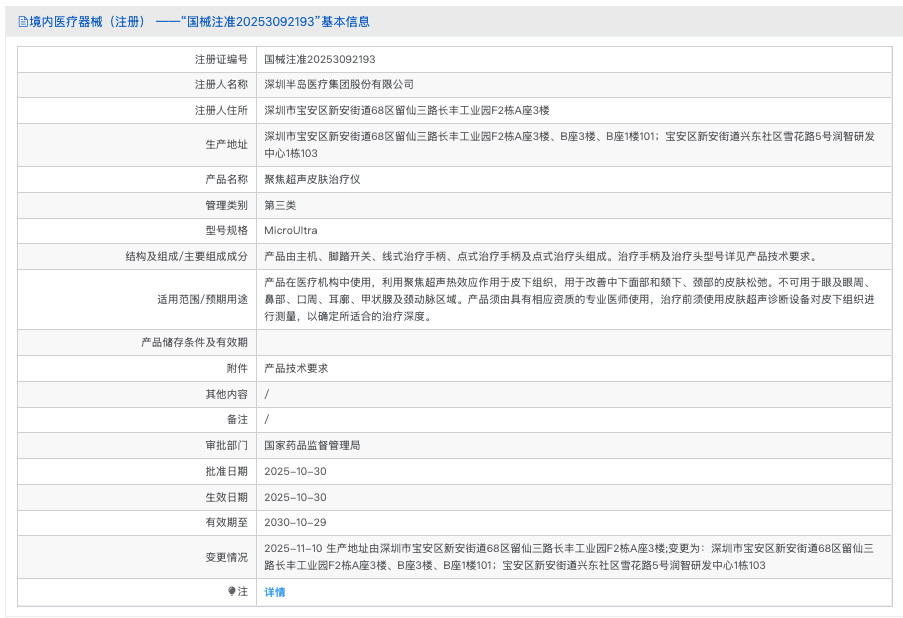The width and height of the screenshot is (903, 618).
Task: Click the 有效期至 date 2030-10-29
Action: coord(295,522)
